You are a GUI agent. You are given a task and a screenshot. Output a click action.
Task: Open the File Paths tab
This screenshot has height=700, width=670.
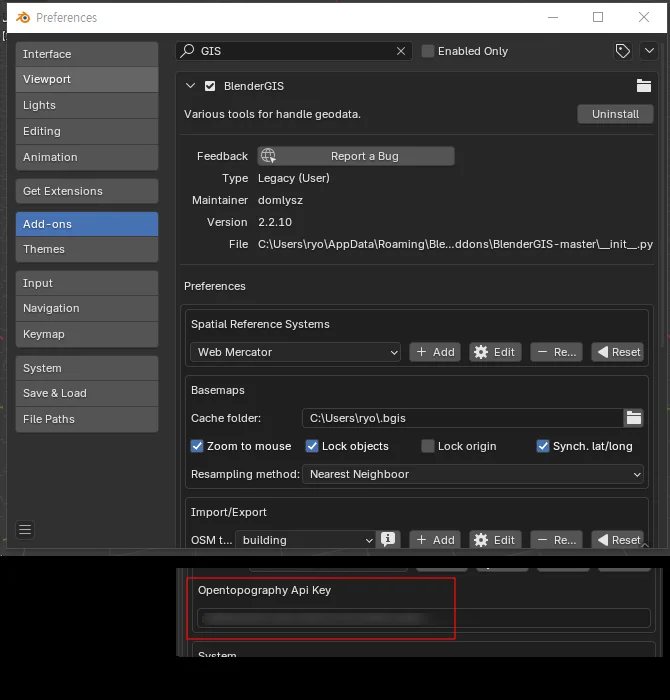(87, 419)
